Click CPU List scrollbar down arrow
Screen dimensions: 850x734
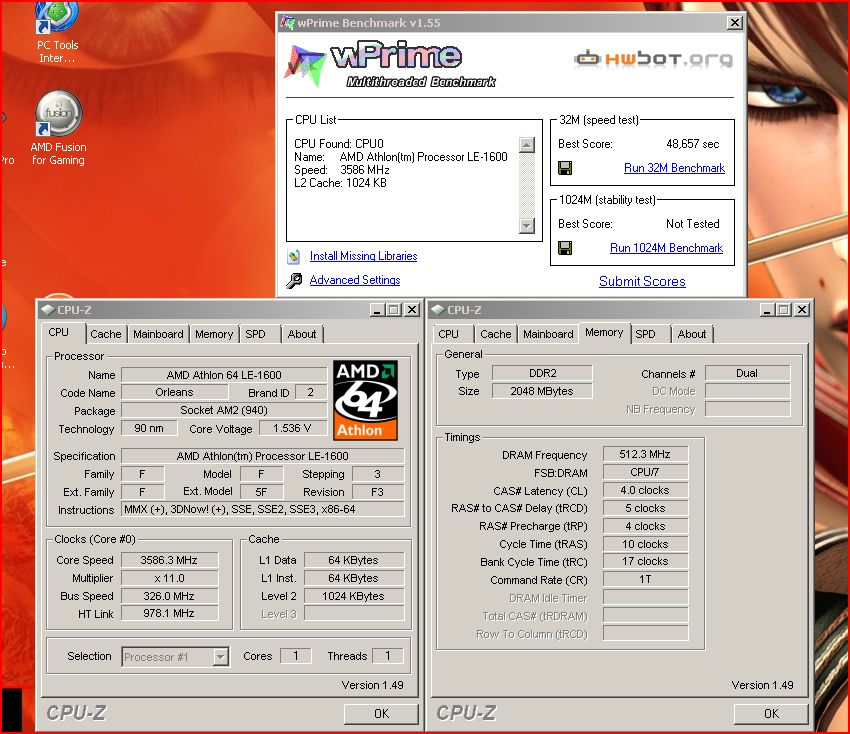coord(527,226)
